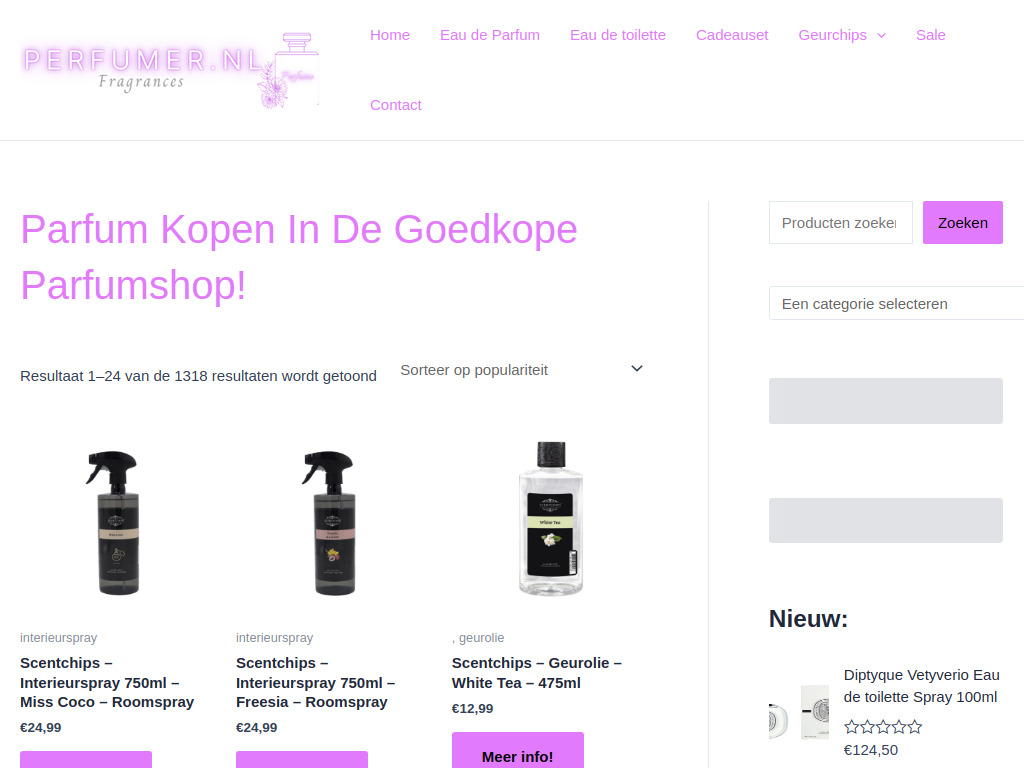
Task: Open the Sale page
Action: (x=931, y=35)
